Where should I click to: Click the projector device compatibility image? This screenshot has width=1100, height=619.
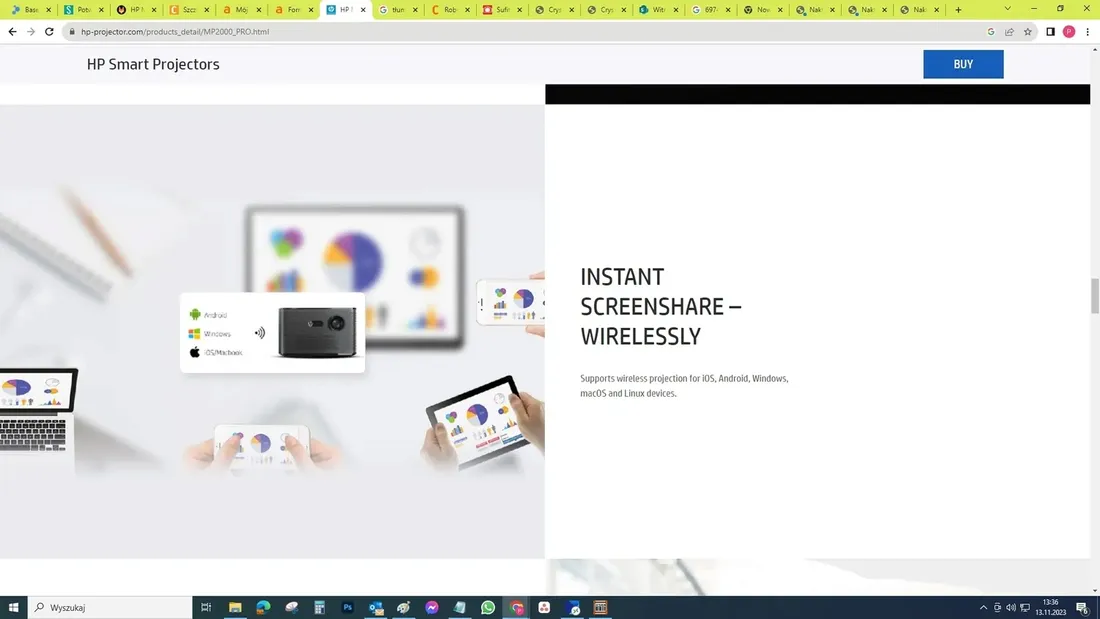[272, 333]
